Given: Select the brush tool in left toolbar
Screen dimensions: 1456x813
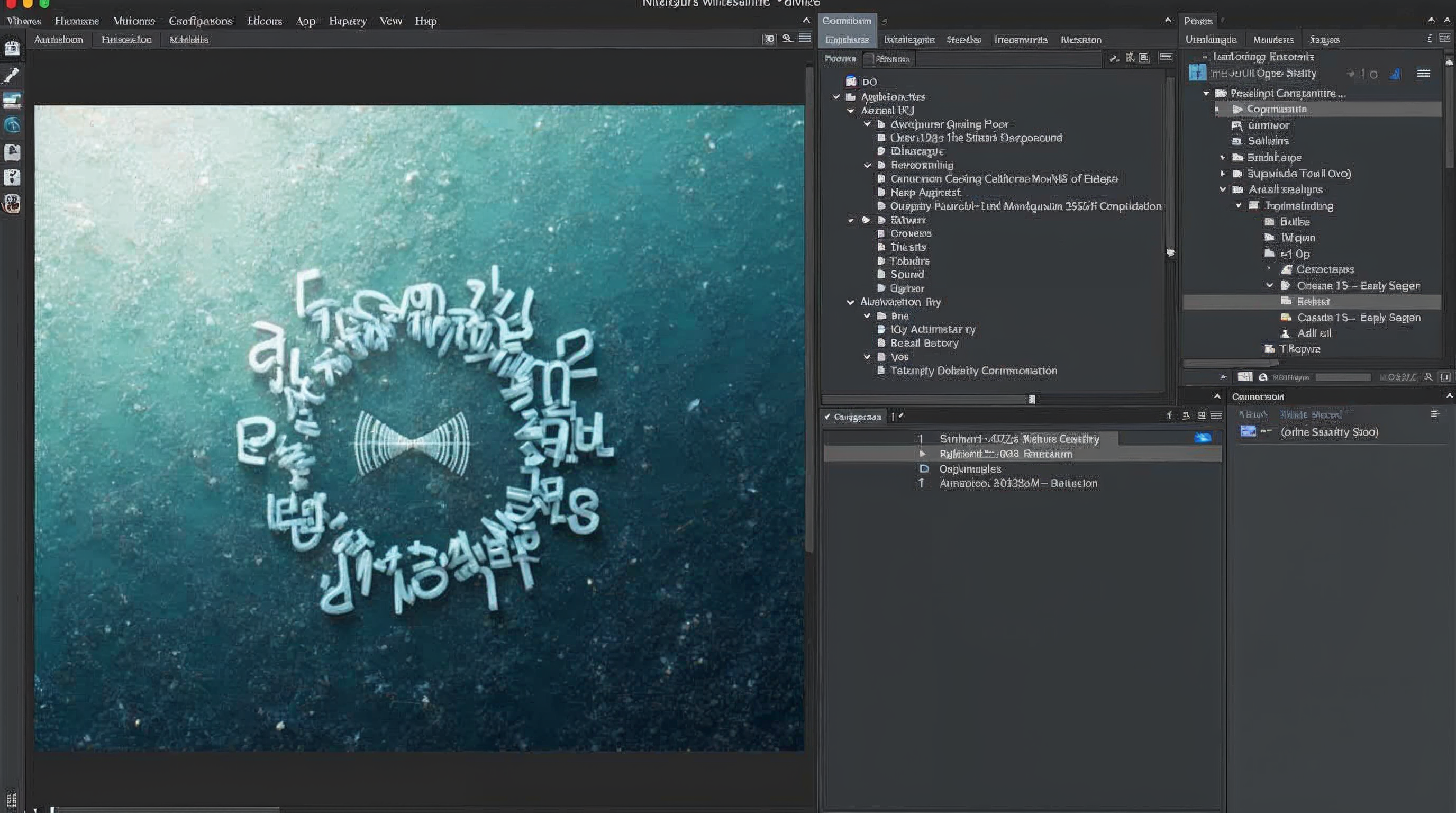Looking at the screenshot, I should pyautogui.click(x=12, y=75).
